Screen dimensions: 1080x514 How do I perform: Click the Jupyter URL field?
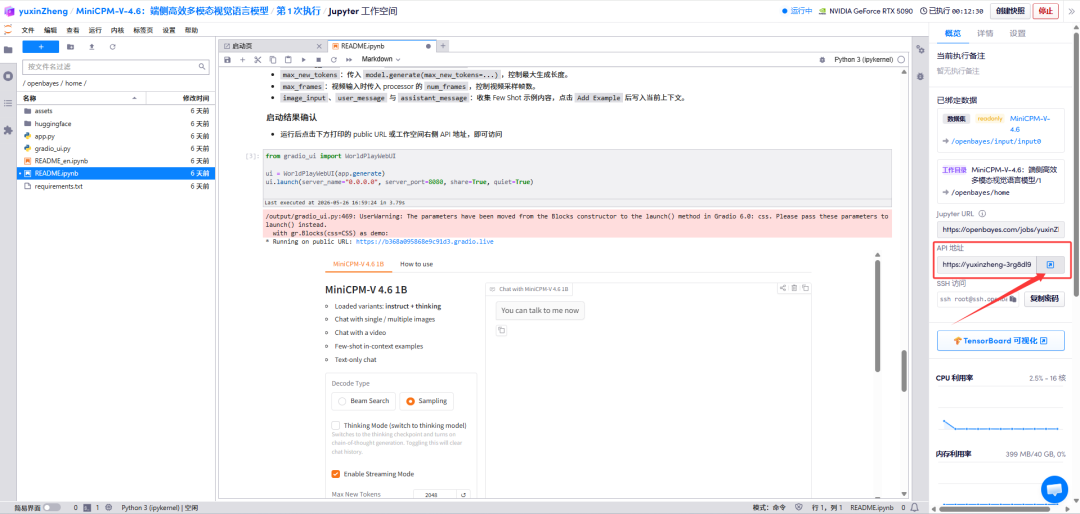tap(1000, 229)
